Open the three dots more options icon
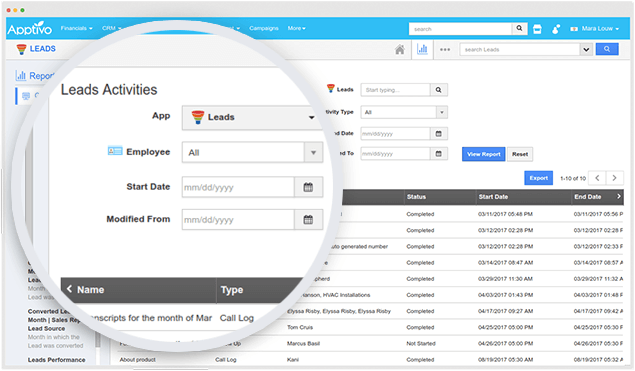The image size is (635, 371). (x=445, y=49)
